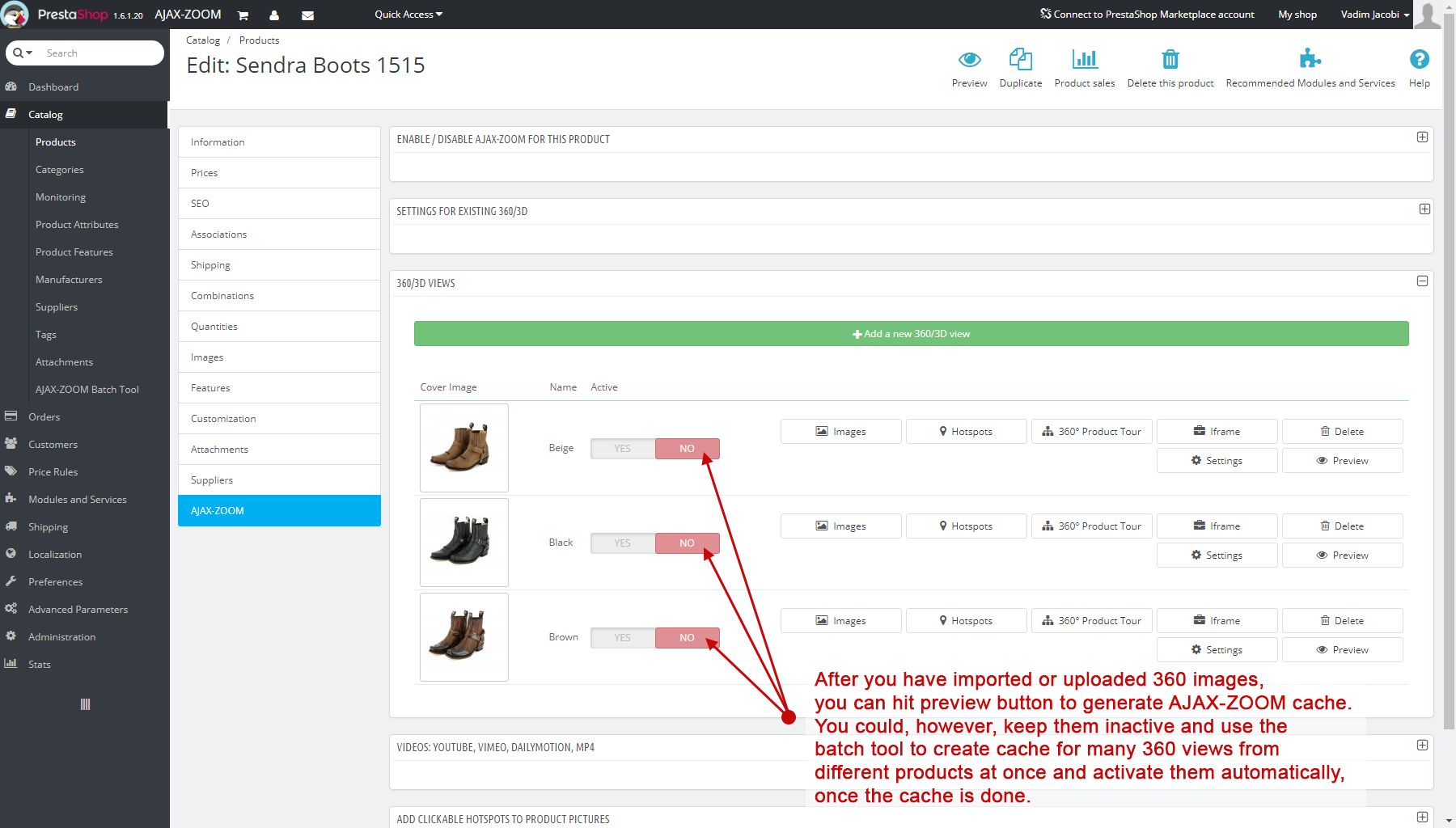Set Brown view active to NO

(687, 638)
